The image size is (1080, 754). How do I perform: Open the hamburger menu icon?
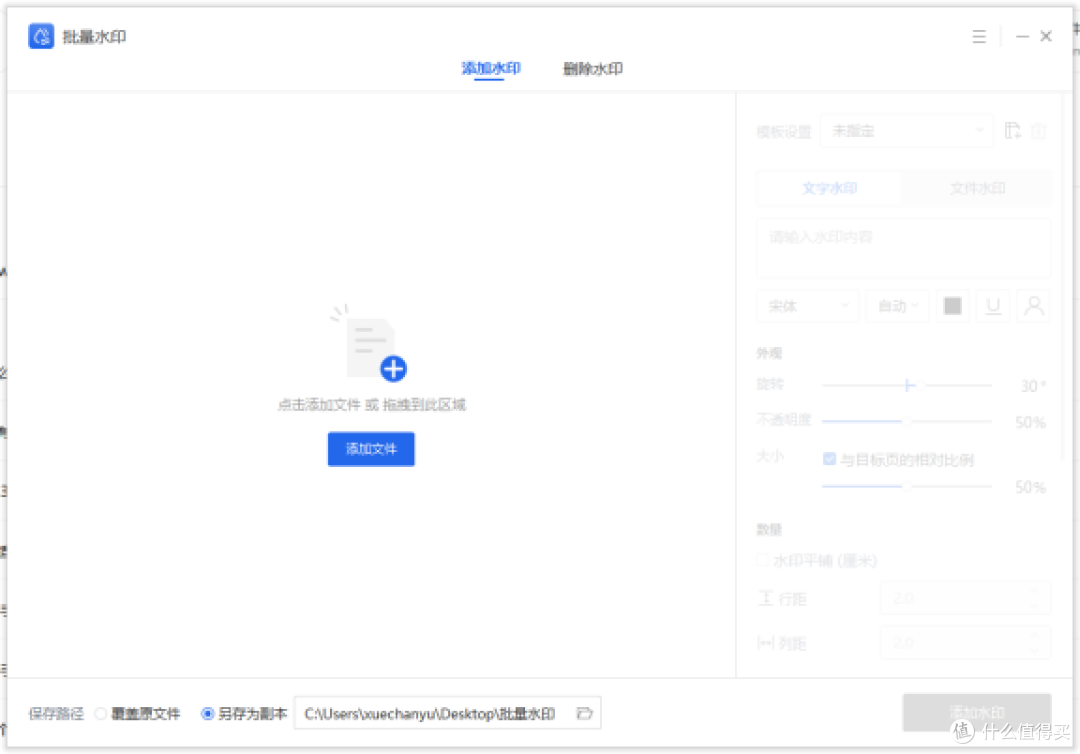[979, 36]
